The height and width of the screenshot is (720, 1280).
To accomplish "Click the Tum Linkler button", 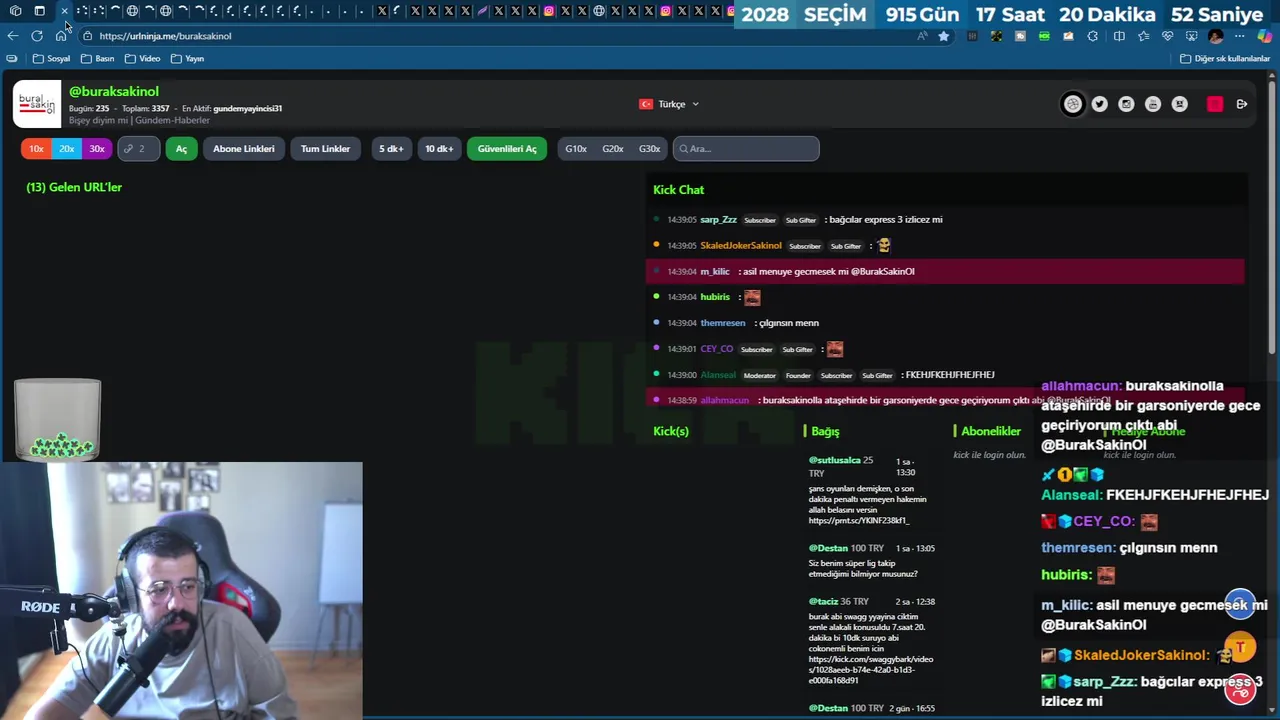I will click(326, 149).
